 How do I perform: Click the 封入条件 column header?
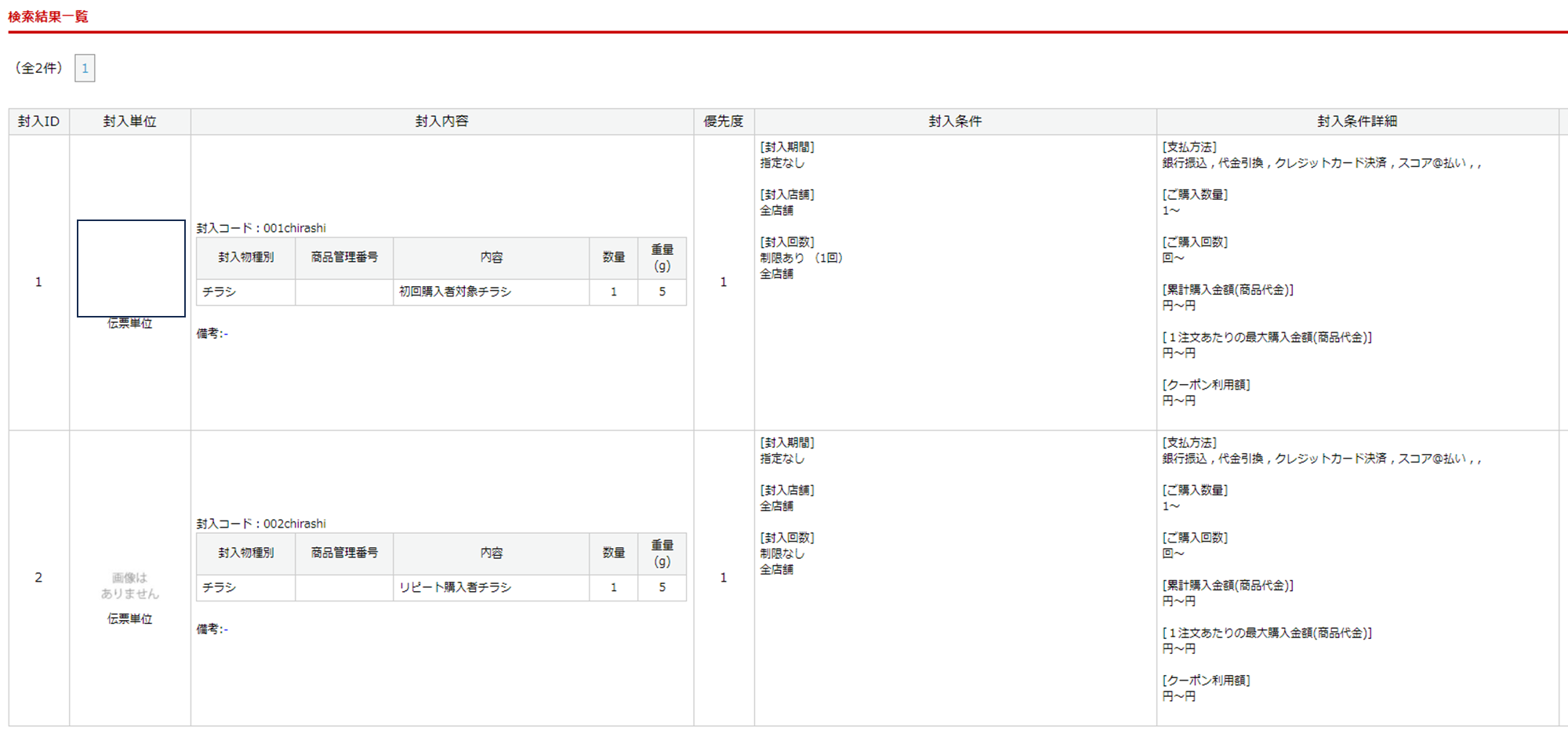(955, 122)
